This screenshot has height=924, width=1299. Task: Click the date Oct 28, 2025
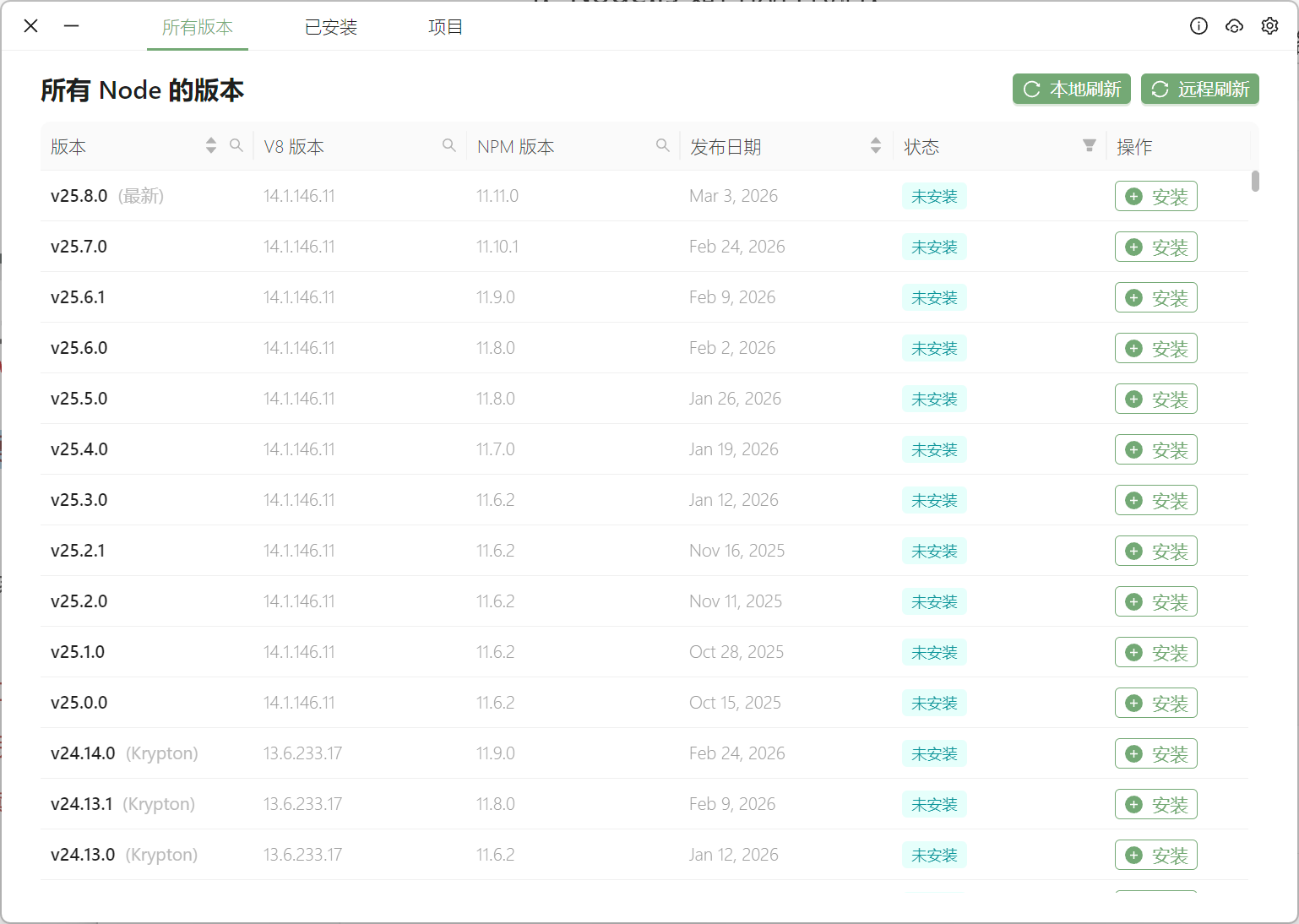click(736, 652)
